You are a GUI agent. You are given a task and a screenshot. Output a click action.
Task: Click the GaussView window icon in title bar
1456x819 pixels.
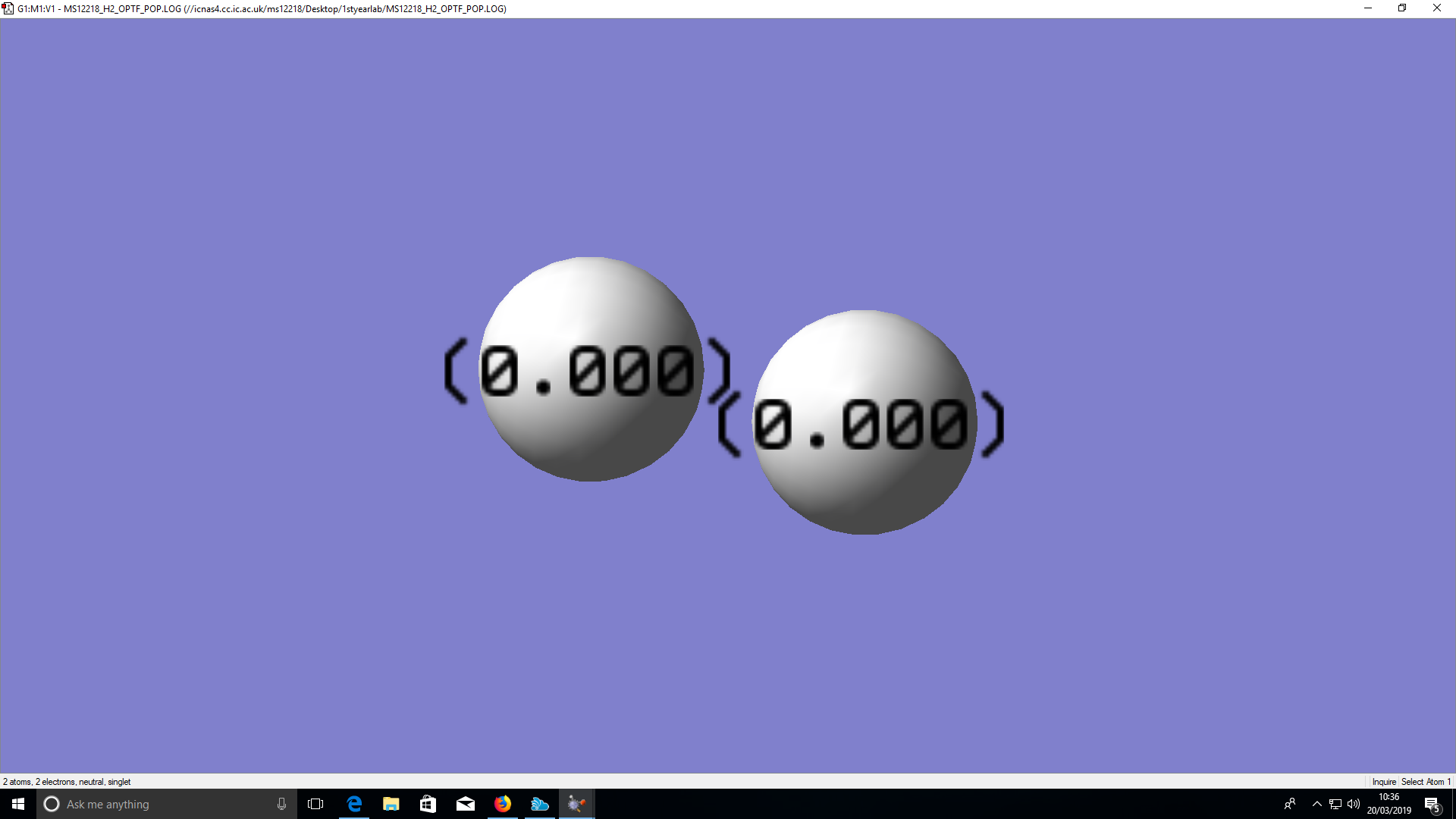8,8
